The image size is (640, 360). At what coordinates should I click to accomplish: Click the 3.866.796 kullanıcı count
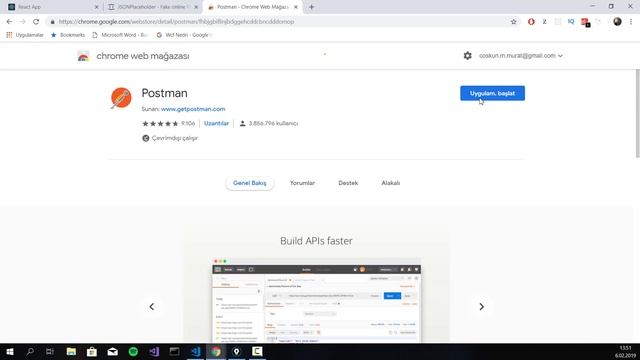point(269,123)
